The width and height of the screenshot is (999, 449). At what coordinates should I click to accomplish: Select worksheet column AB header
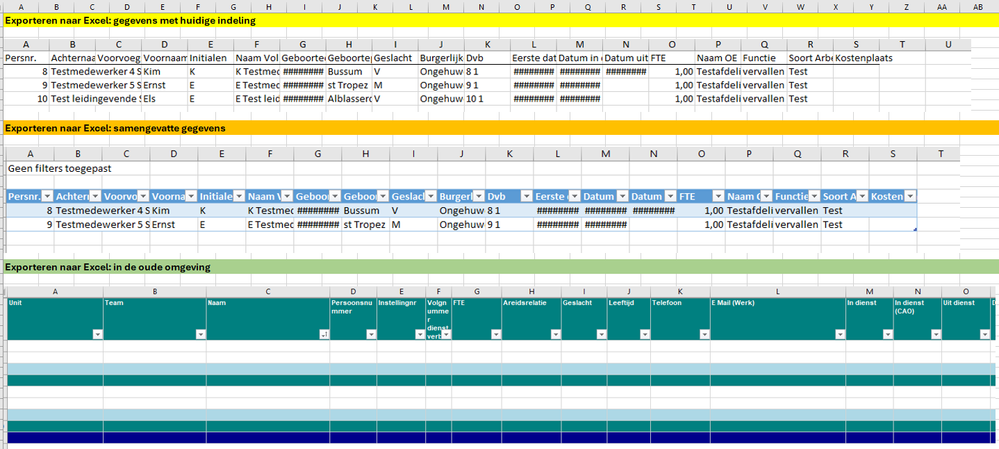[x=979, y=6]
